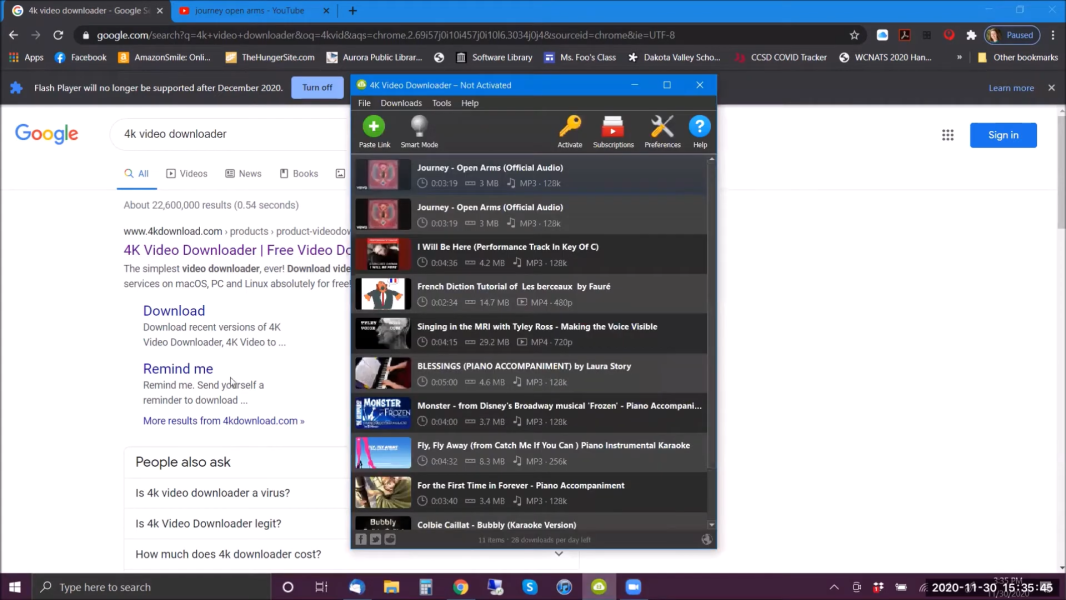Open Subscriptions in 4K Video Downloader toolbar
Viewport: 1066px width, 600px height.
(613, 131)
